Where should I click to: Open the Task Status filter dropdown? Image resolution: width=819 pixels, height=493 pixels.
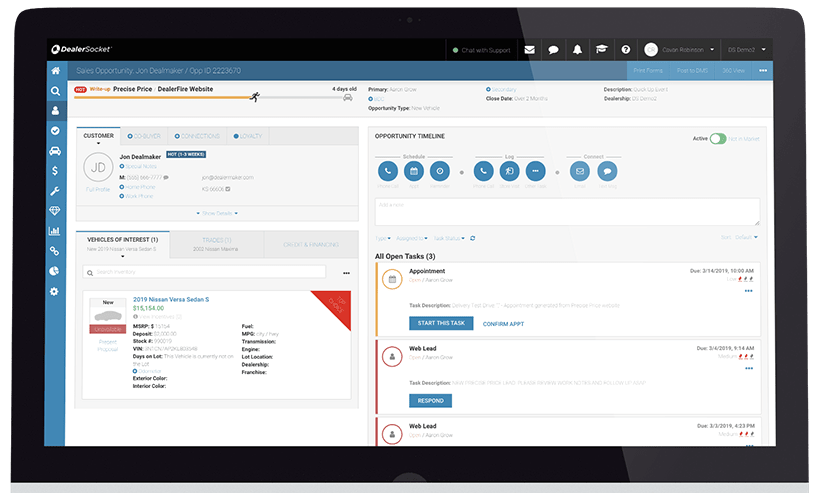click(449, 238)
